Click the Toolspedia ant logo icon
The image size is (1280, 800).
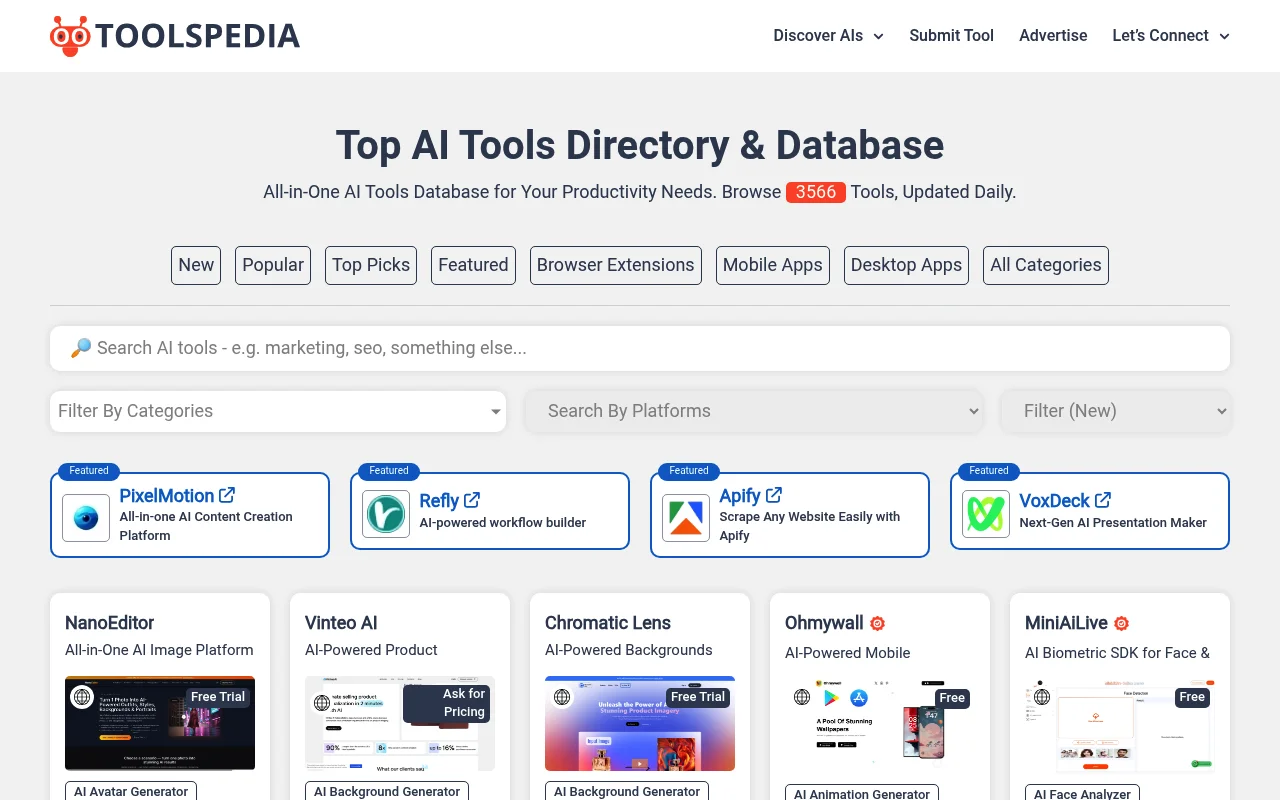[x=68, y=34]
